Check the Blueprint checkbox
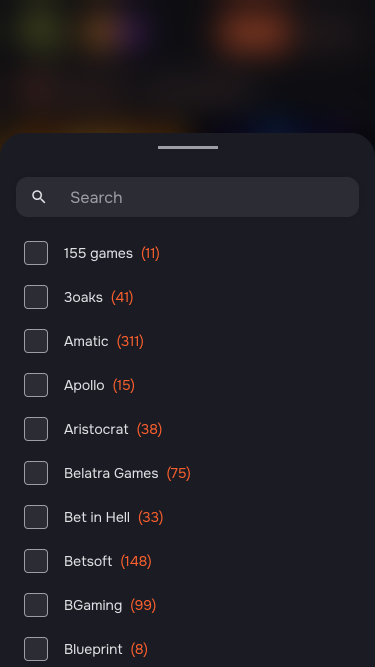Screen dimensions: 375x667 coord(36,649)
